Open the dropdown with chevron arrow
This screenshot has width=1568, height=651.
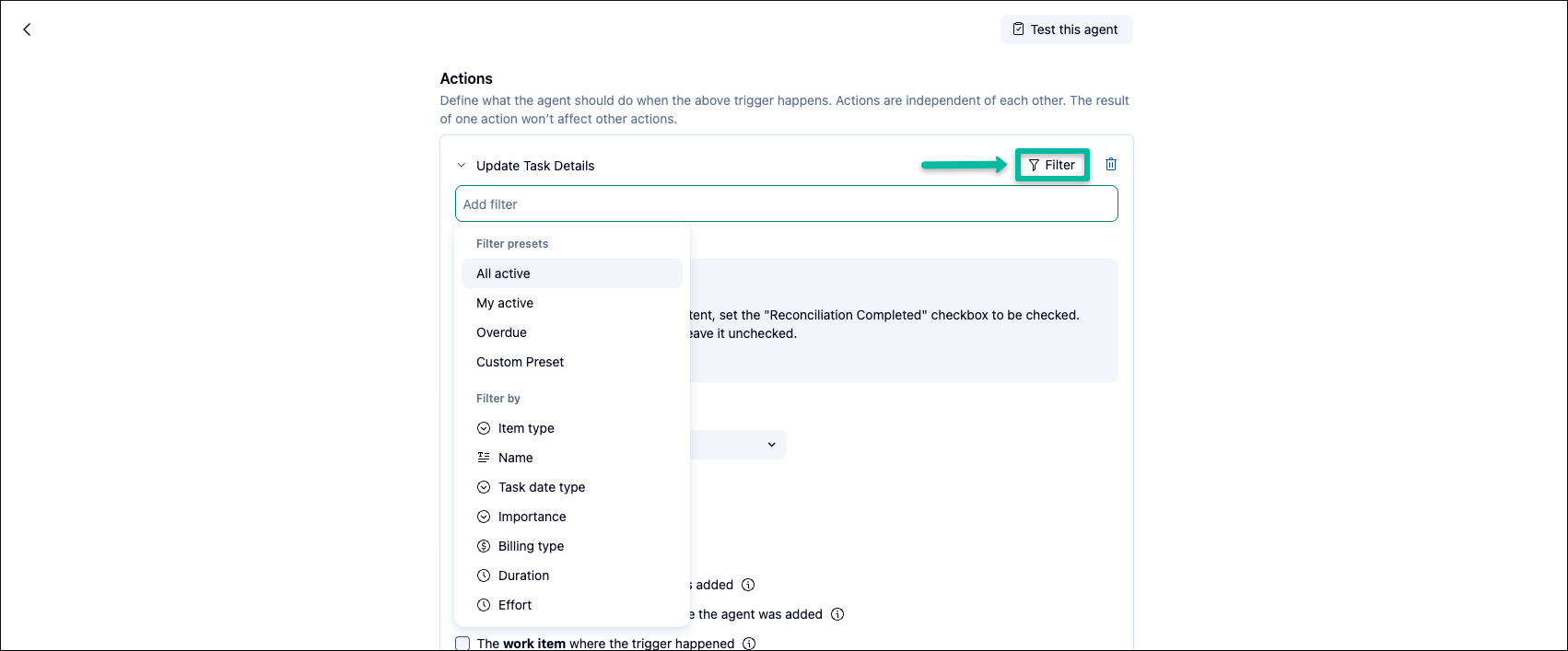771,445
